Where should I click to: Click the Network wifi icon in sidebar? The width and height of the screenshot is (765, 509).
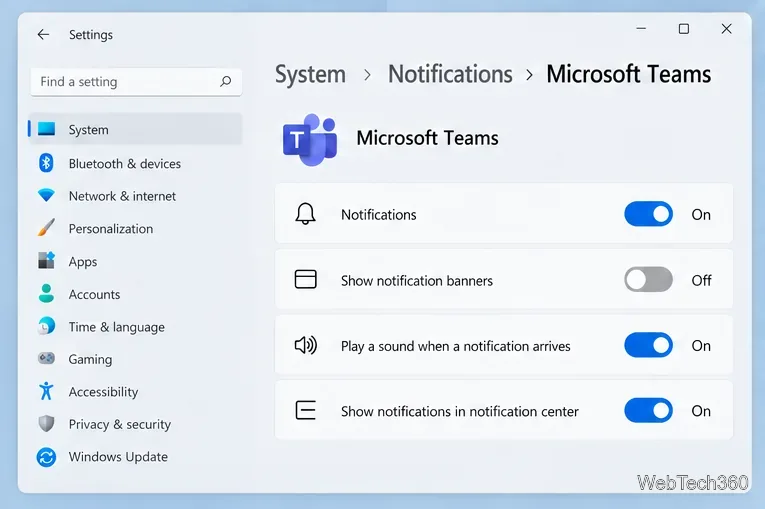tap(46, 196)
